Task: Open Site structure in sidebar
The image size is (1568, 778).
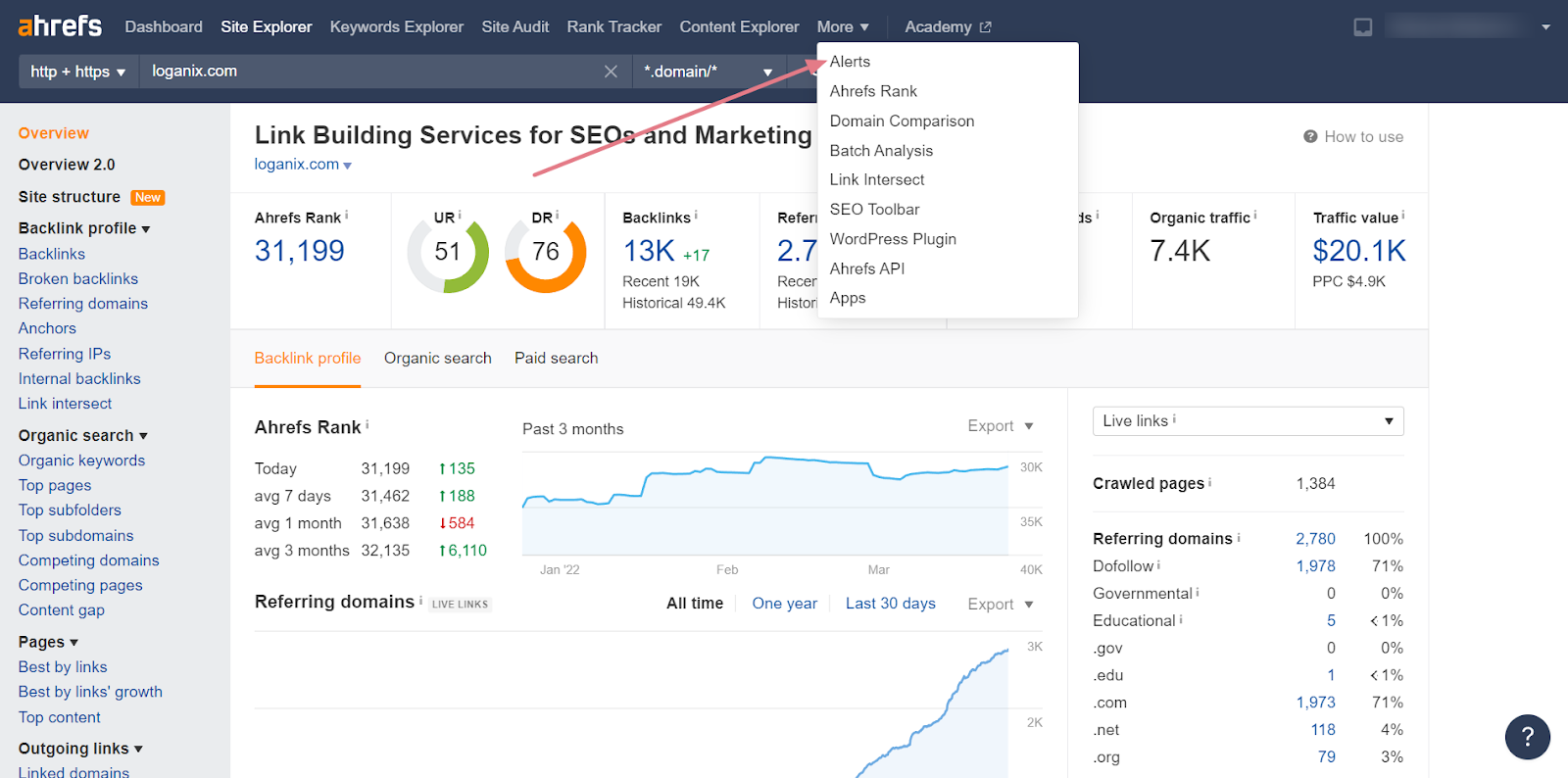Action: click(x=70, y=197)
